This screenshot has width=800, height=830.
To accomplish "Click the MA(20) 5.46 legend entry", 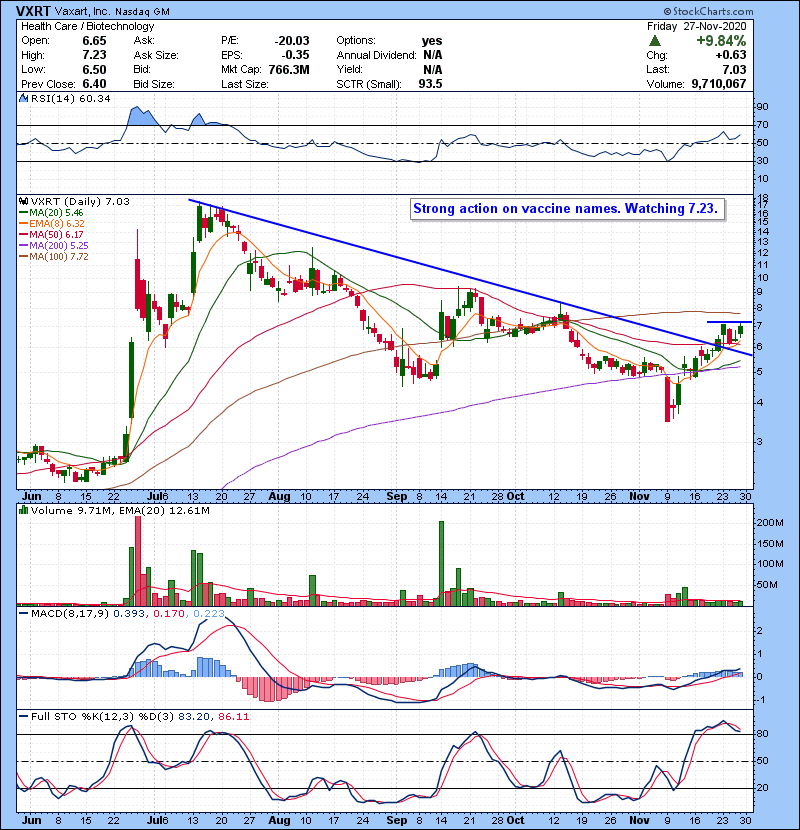I will coord(51,213).
